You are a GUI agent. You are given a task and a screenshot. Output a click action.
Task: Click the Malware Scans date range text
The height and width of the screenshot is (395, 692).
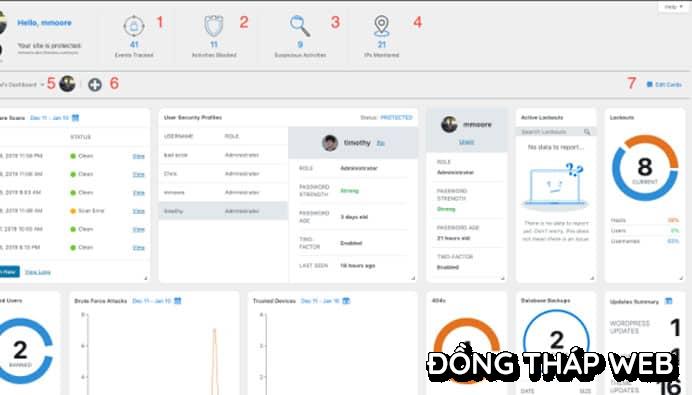coord(49,118)
